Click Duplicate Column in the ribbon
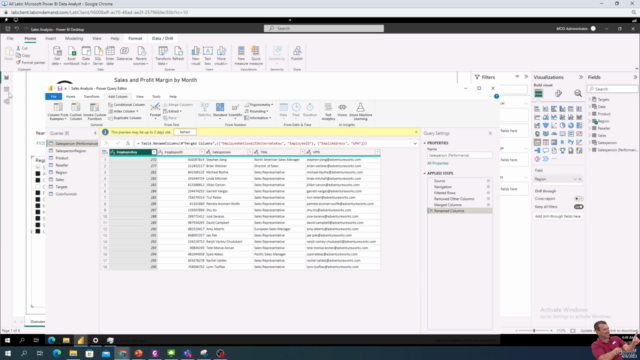640x360 pixels. [125, 118]
